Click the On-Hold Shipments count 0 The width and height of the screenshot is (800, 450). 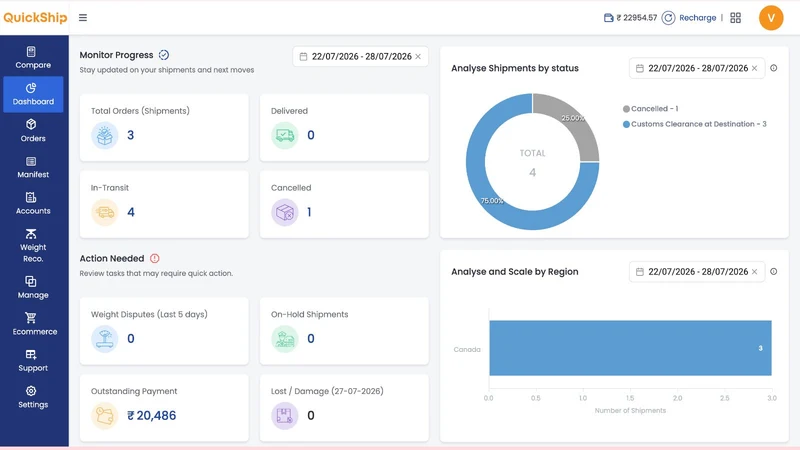pos(311,339)
